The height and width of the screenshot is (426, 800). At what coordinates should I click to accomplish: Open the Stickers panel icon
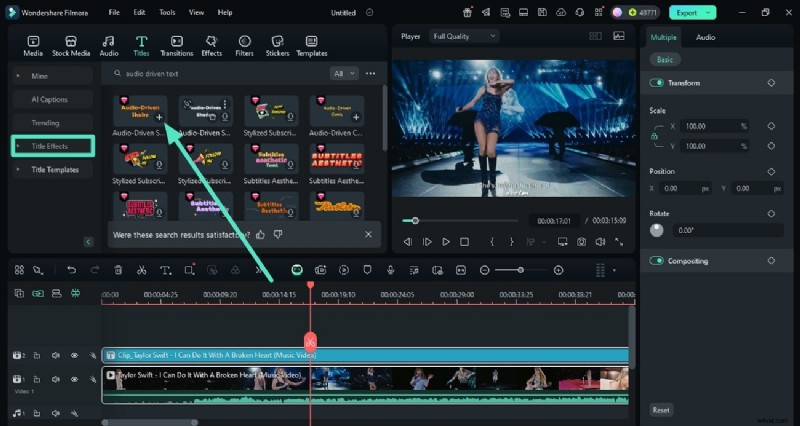pyautogui.click(x=277, y=41)
